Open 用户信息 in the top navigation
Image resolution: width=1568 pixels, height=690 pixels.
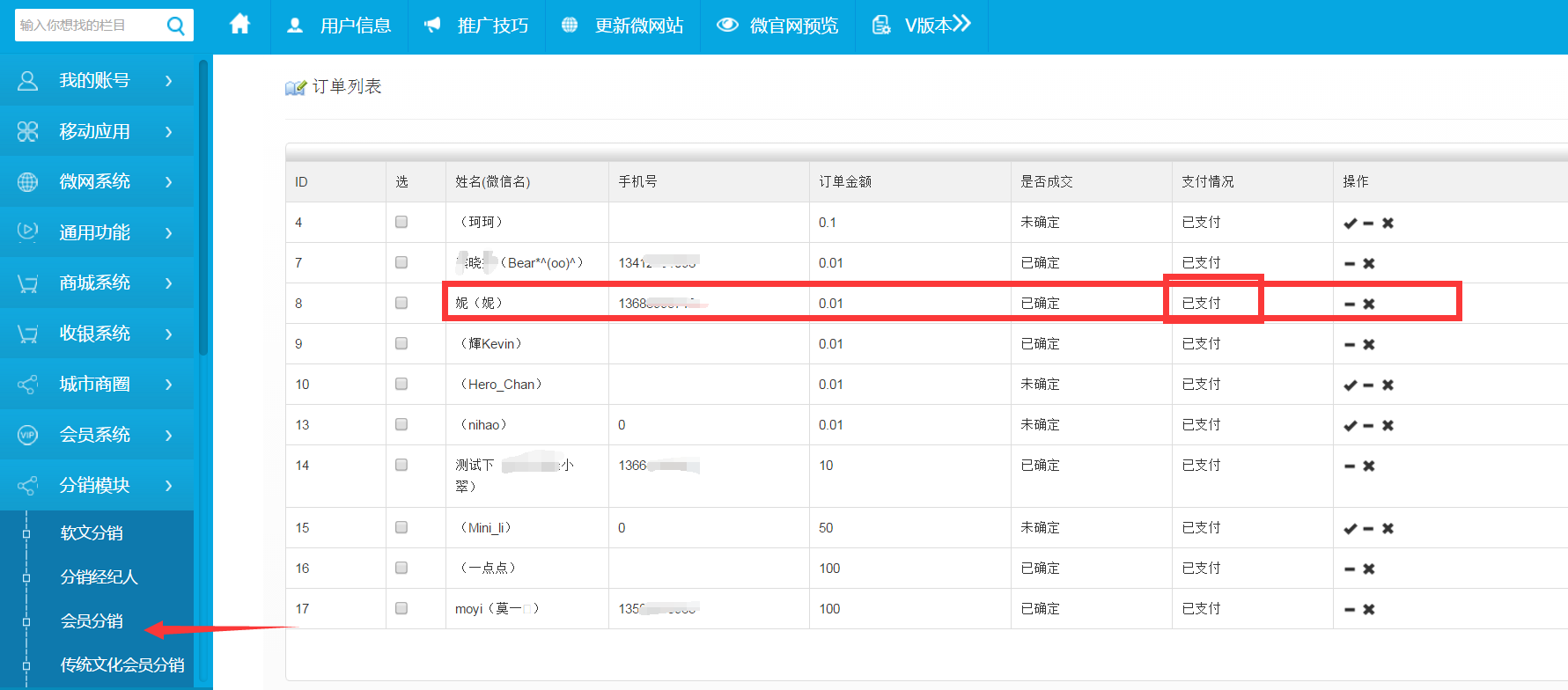coord(340,26)
